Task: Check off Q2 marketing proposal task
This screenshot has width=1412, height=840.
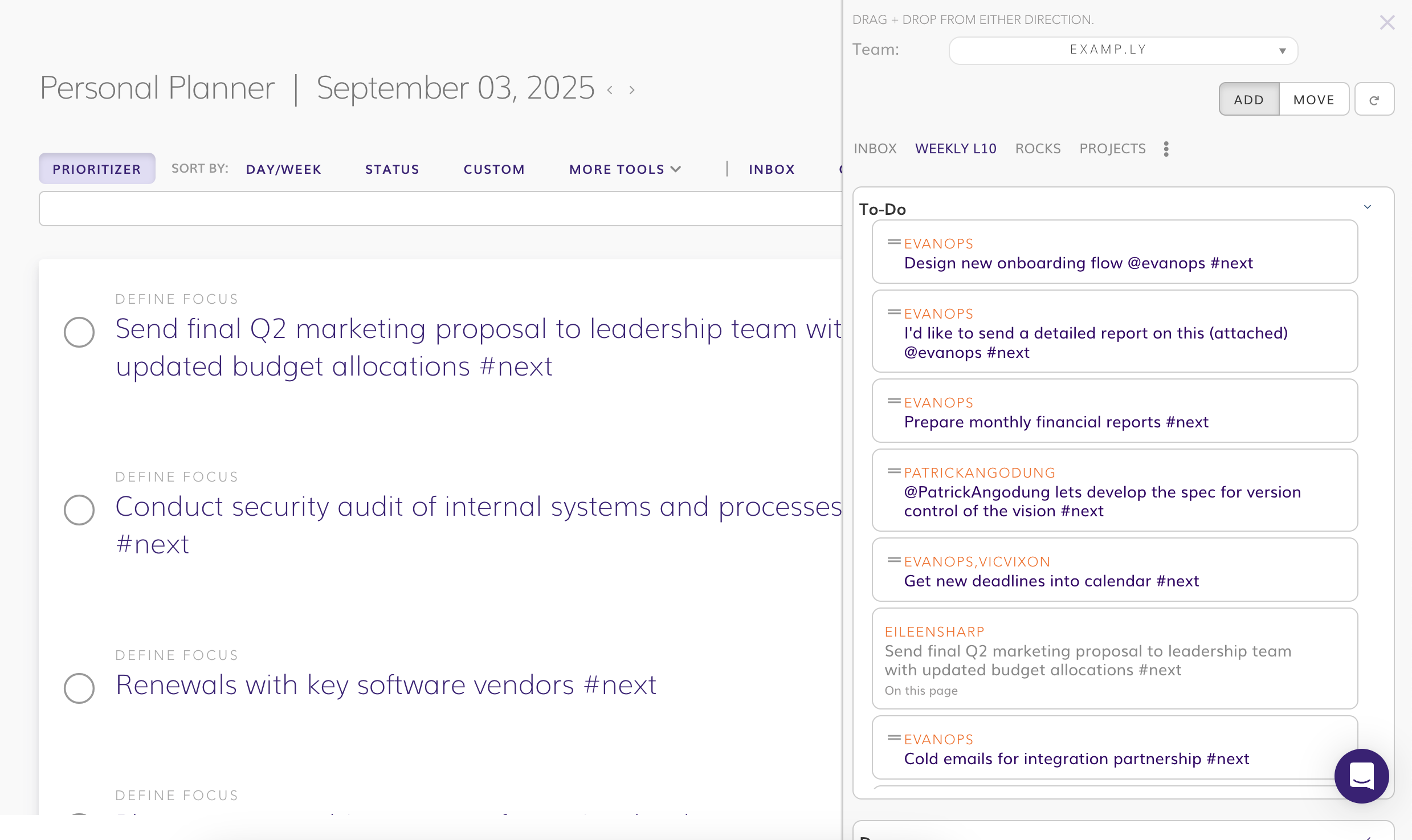Action: point(79,332)
